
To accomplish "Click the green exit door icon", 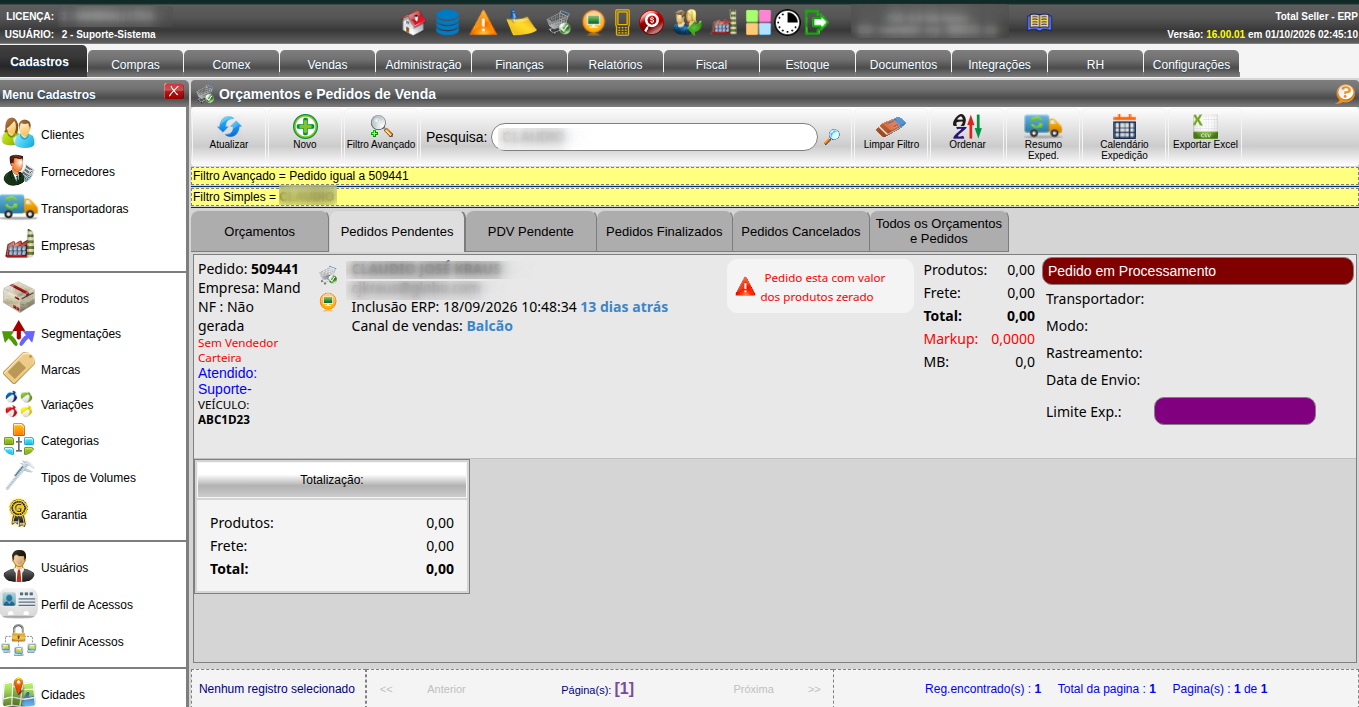I will pos(818,22).
